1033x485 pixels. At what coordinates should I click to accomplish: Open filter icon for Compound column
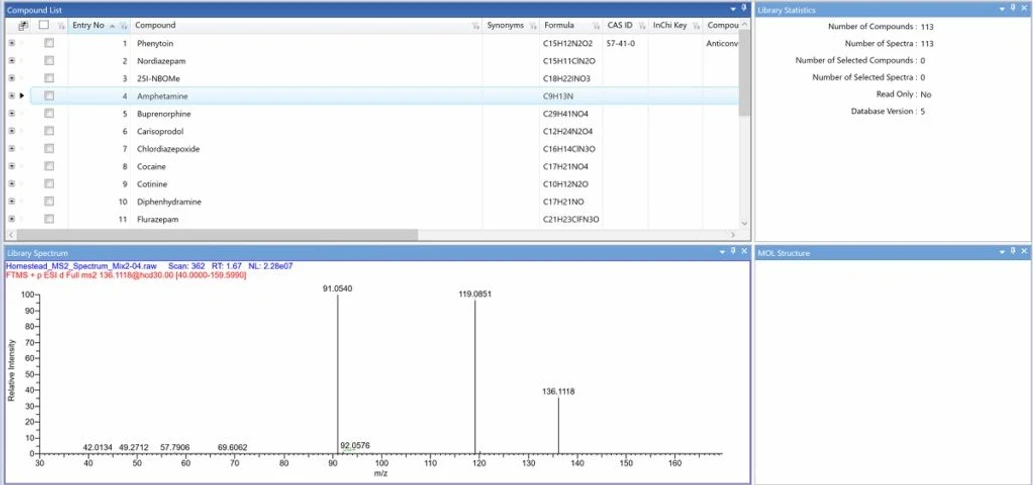[476, 26]
